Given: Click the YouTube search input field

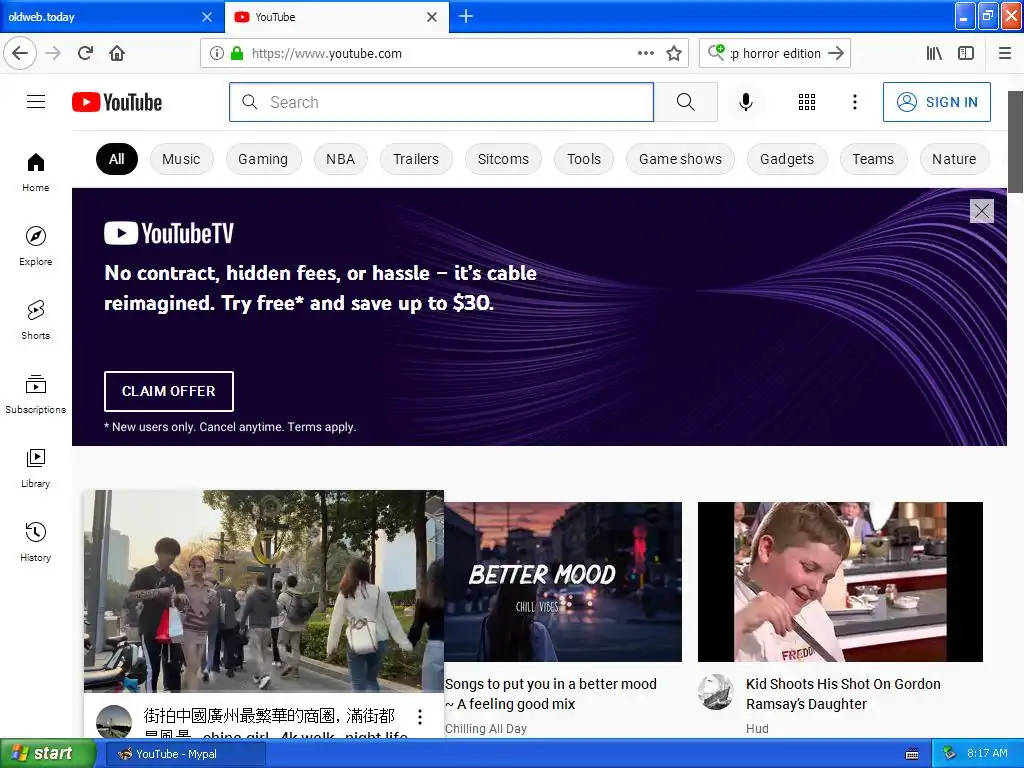Looking at the screenshot, I should [x=441, y=102].
